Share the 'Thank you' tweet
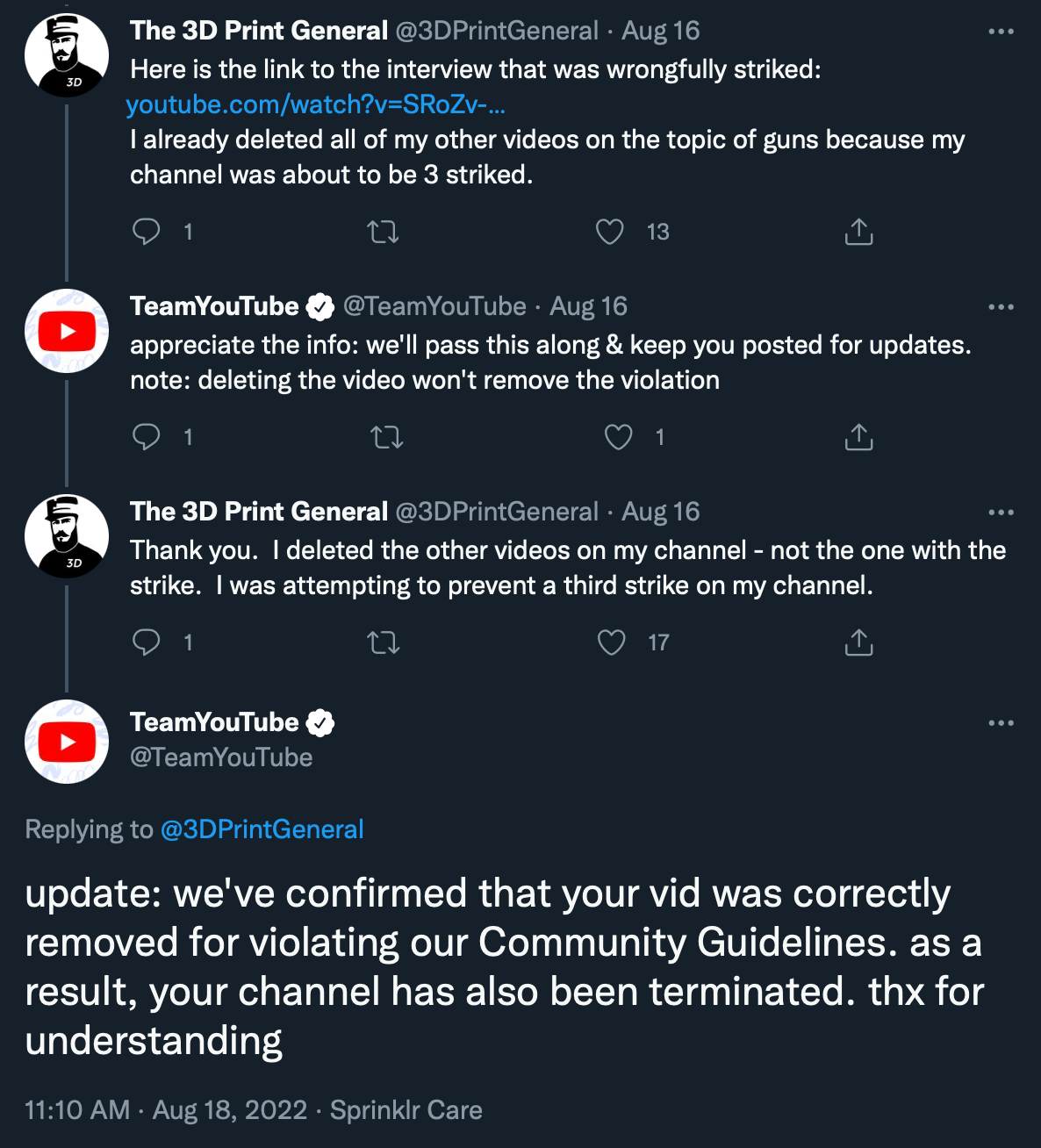 pyautogui.click(x=858, y=642)
